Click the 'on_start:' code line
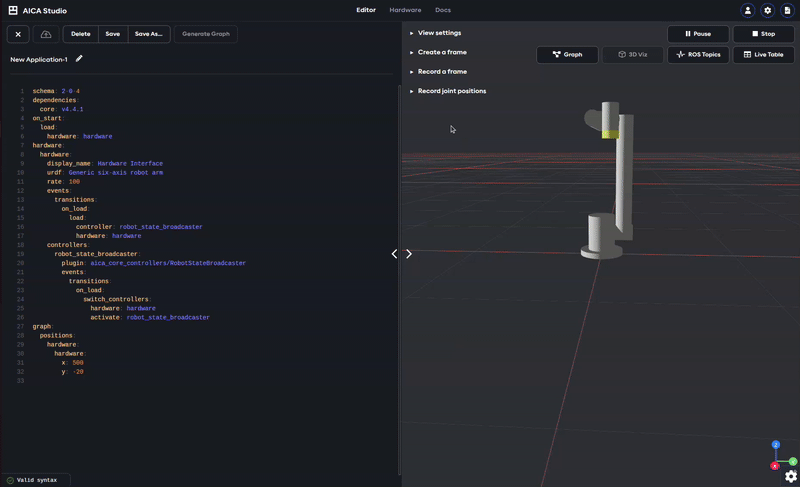This screenshot has height=487, width=800. (x=48, y=118)
